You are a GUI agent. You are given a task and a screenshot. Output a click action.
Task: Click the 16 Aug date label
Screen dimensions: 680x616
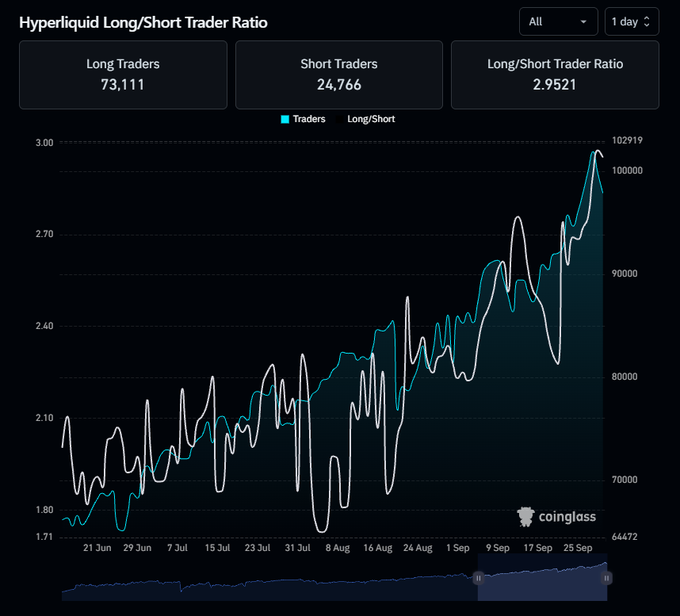(378, 548)
